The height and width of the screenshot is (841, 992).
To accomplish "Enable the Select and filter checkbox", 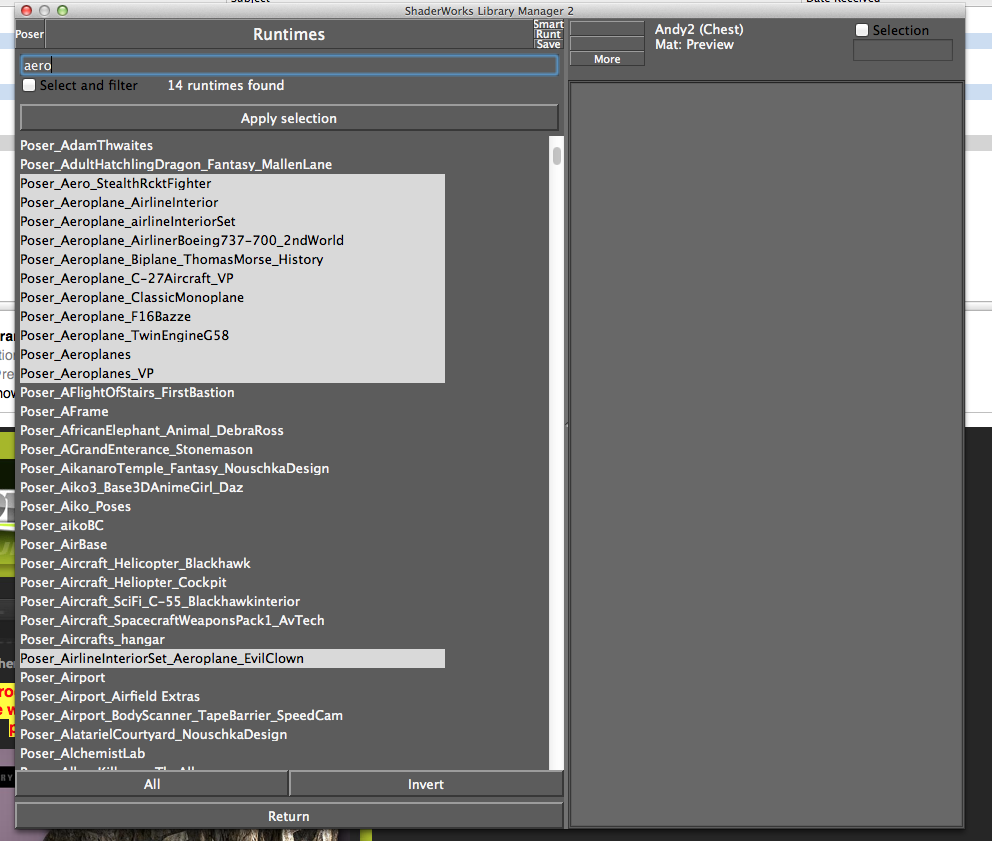I will click(x=29, y=85).
